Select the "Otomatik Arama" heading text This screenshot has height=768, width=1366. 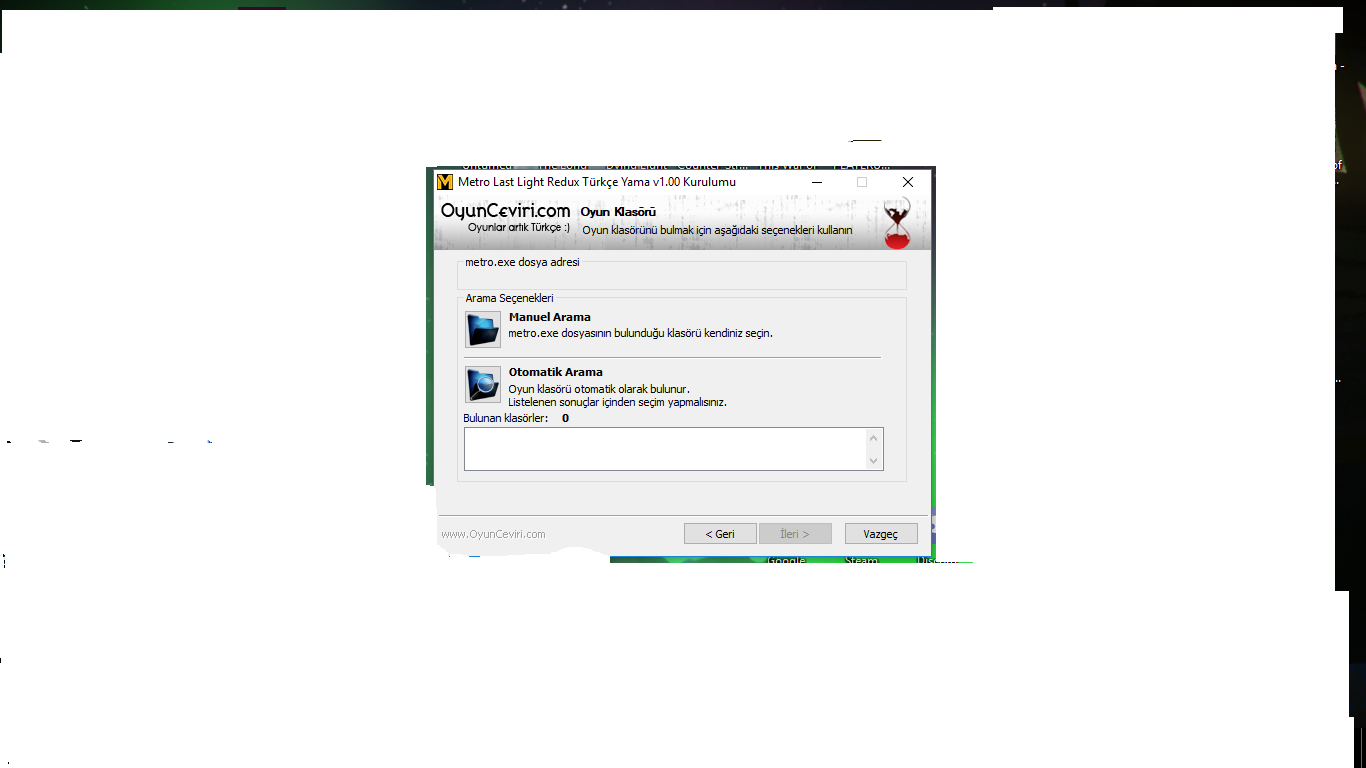point(556,372)
